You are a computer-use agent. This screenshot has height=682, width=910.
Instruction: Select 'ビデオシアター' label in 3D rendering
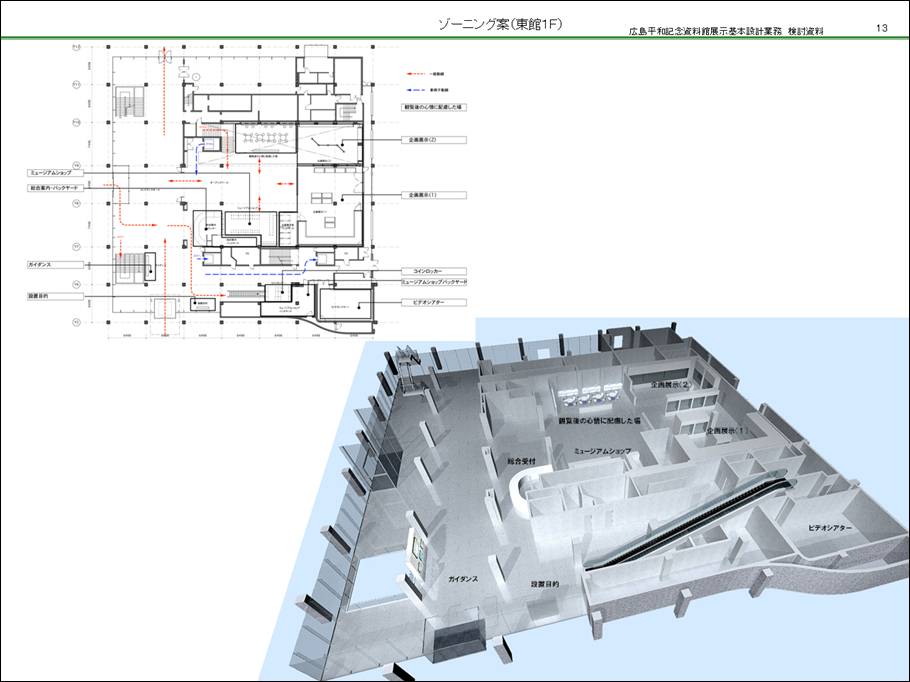(830, 528)
